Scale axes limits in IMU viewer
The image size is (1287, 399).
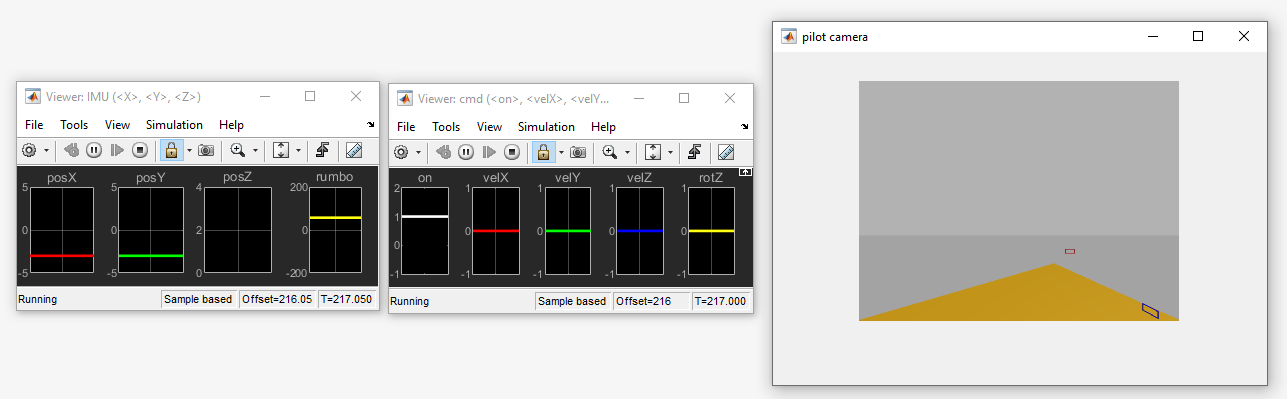coord(281,150)
